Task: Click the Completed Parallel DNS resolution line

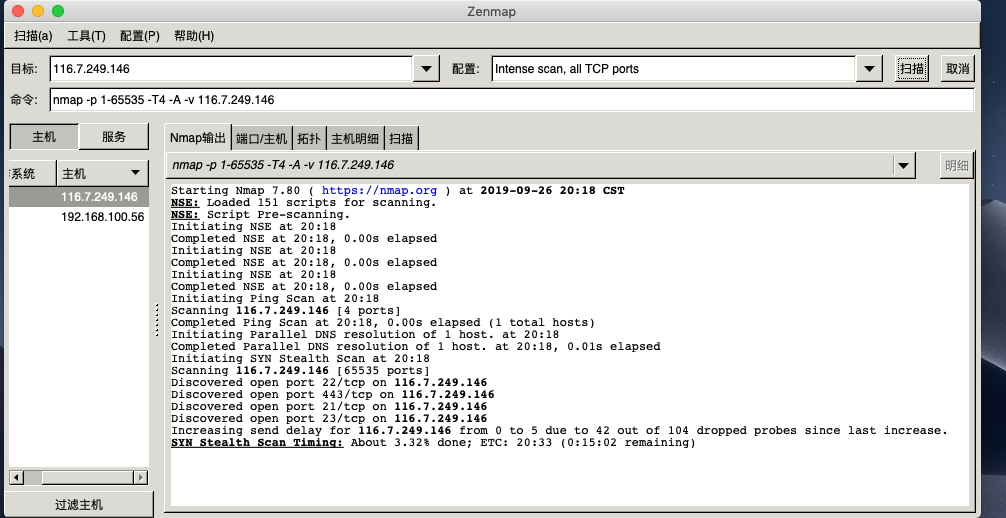Action: (415, 347)
